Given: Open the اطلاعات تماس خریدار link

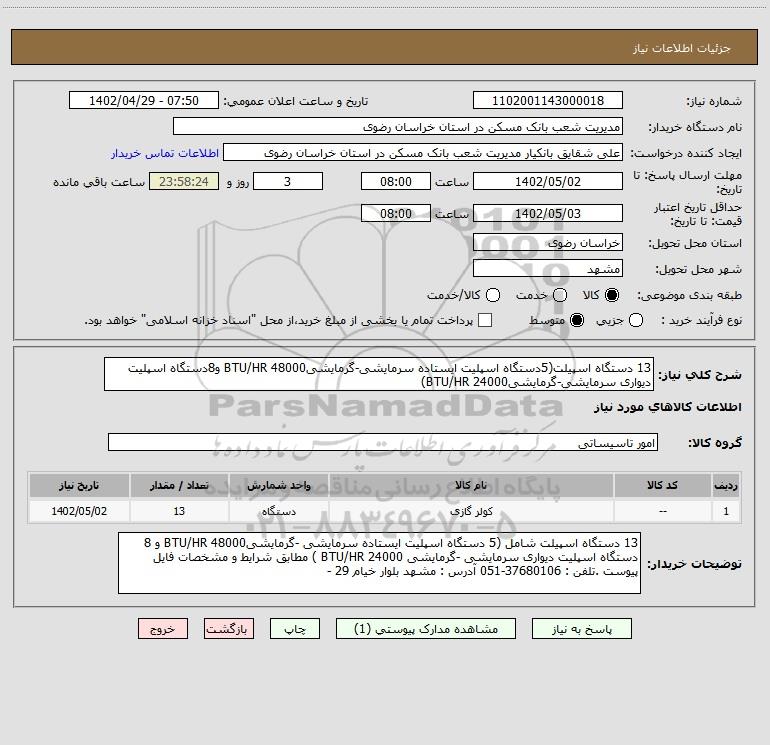Looking at the screenshot, I should 165,153.
